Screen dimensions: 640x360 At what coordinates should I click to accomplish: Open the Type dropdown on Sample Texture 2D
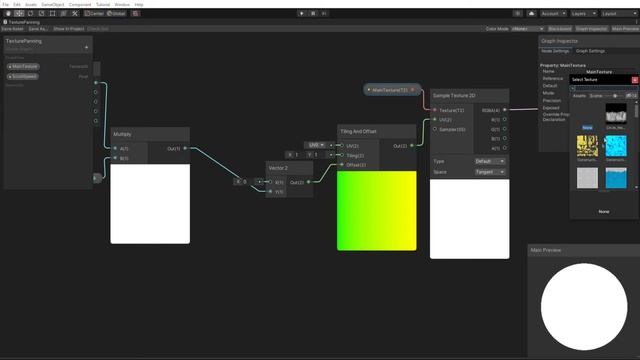coord(490,161)
